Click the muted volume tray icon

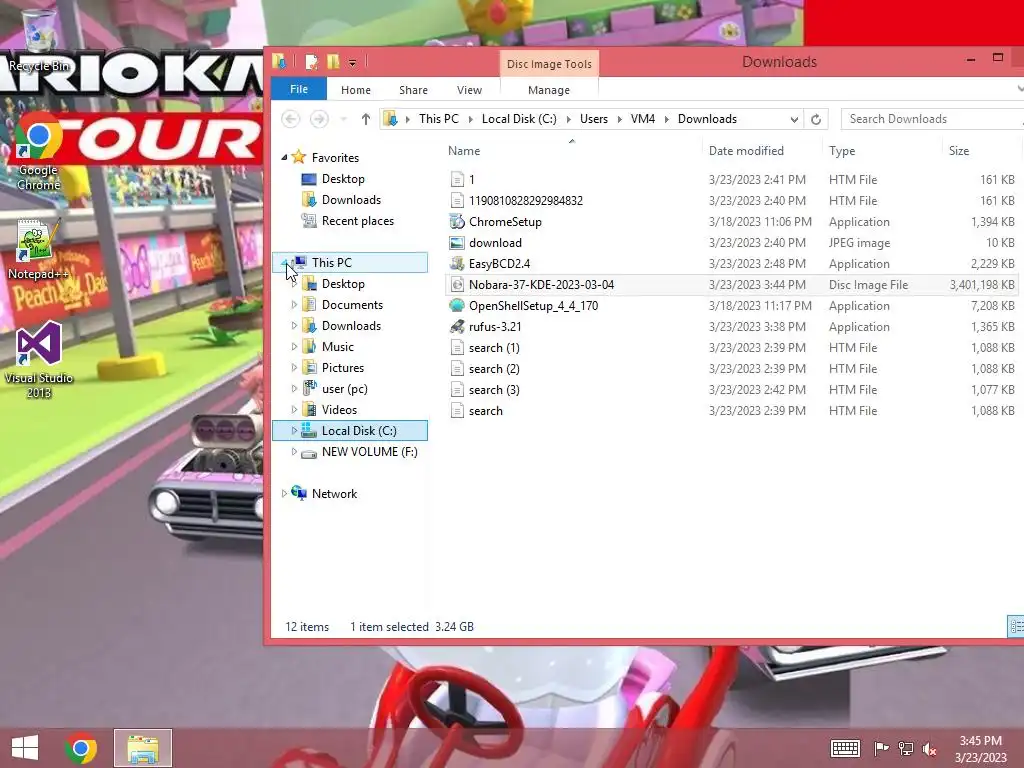pyautogui.click(x=929, y=748)
